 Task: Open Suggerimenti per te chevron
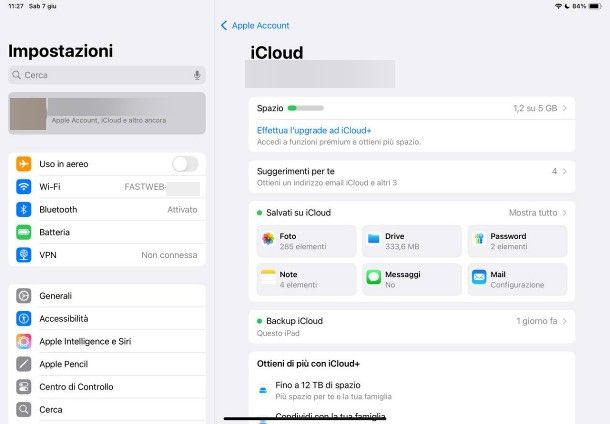[x=564, y=171]
